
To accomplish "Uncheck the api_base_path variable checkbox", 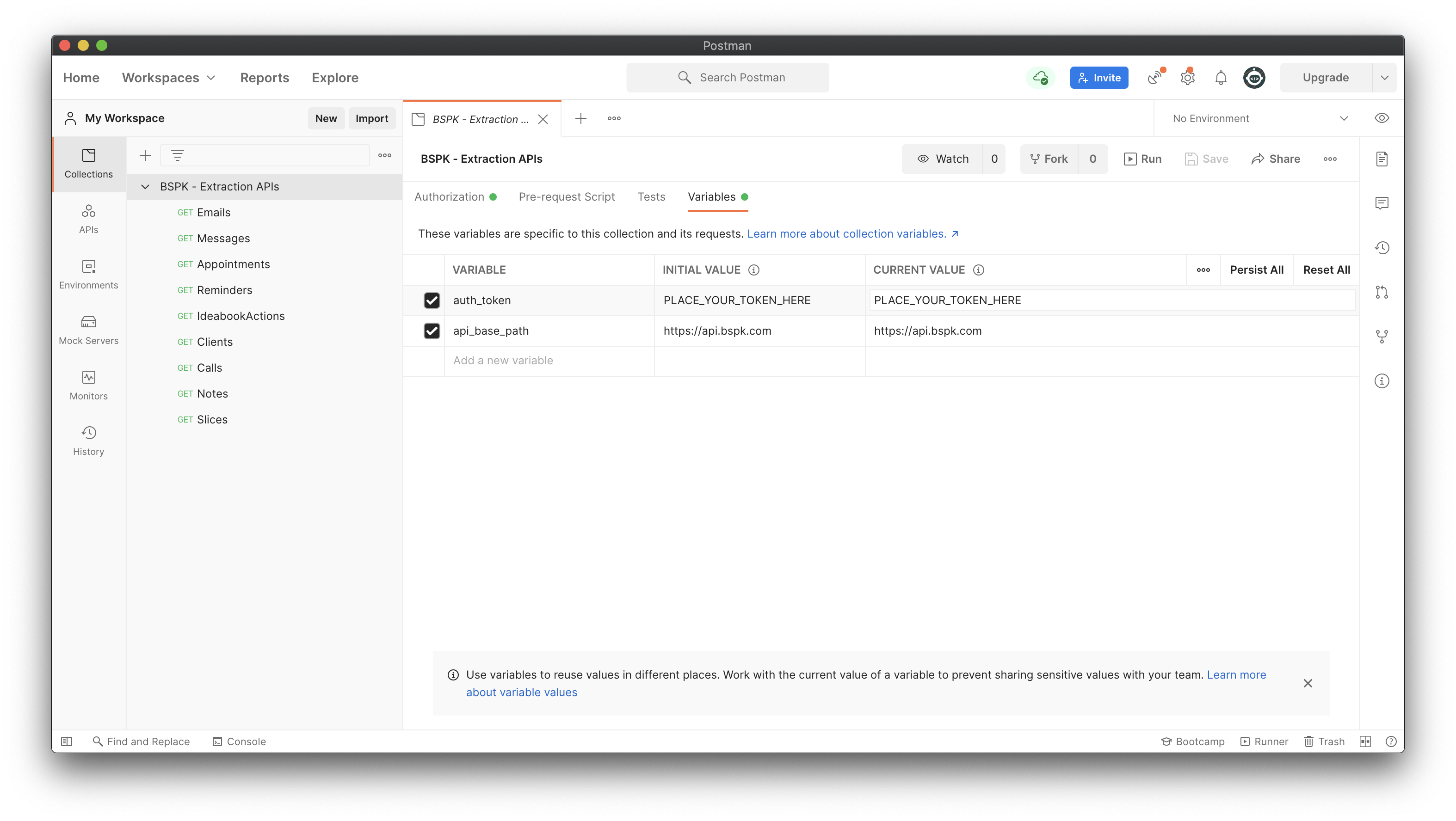I will pos(432,331).
